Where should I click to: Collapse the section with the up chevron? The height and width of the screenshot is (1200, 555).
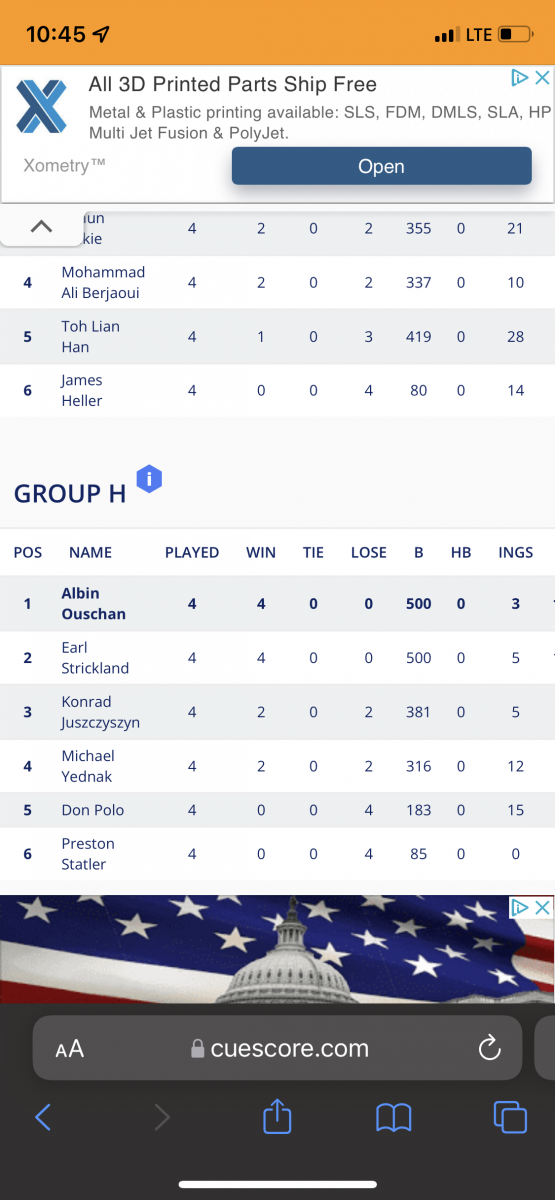(x=41, y=227)
